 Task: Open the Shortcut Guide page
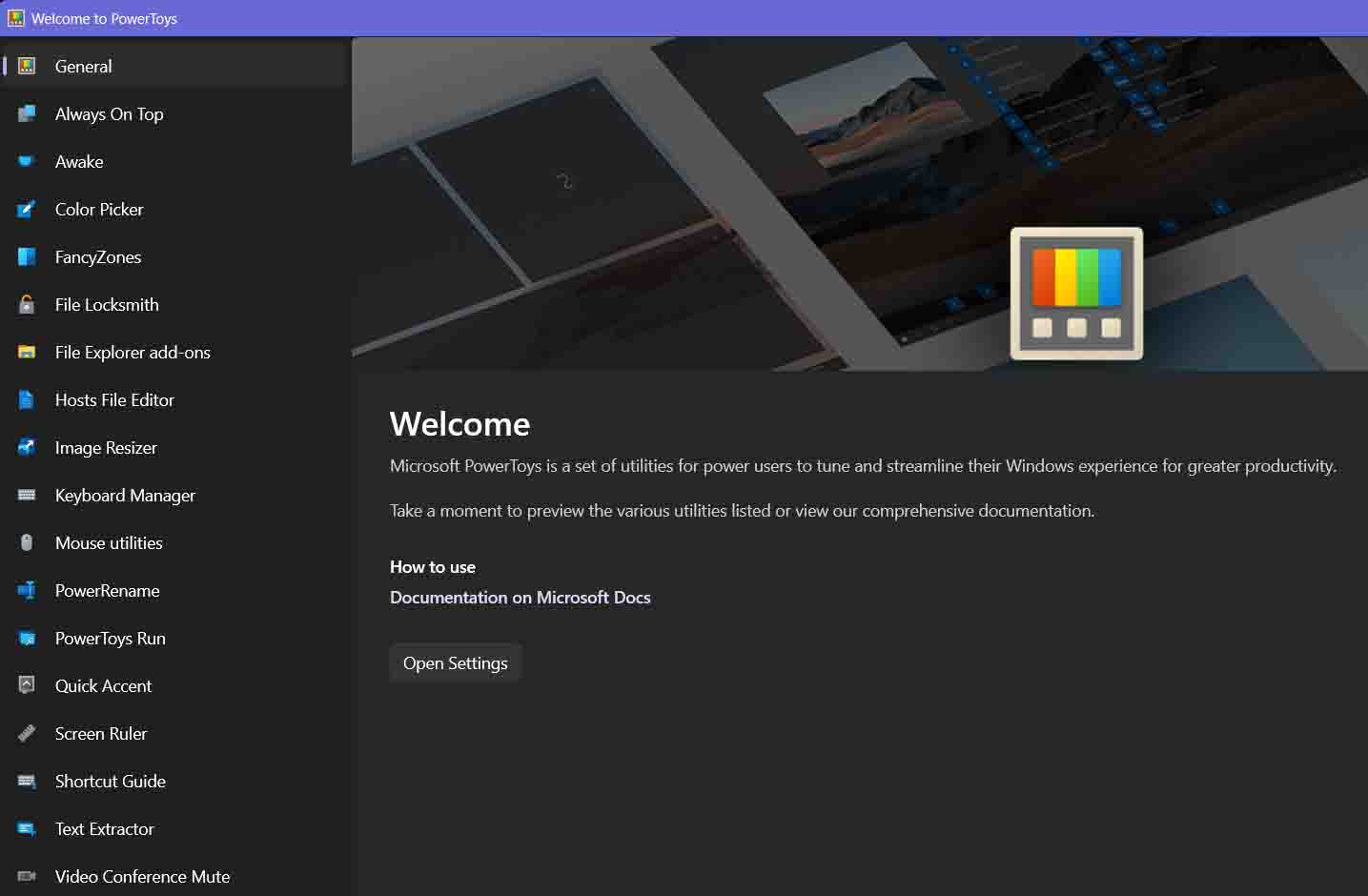(111, 782)
